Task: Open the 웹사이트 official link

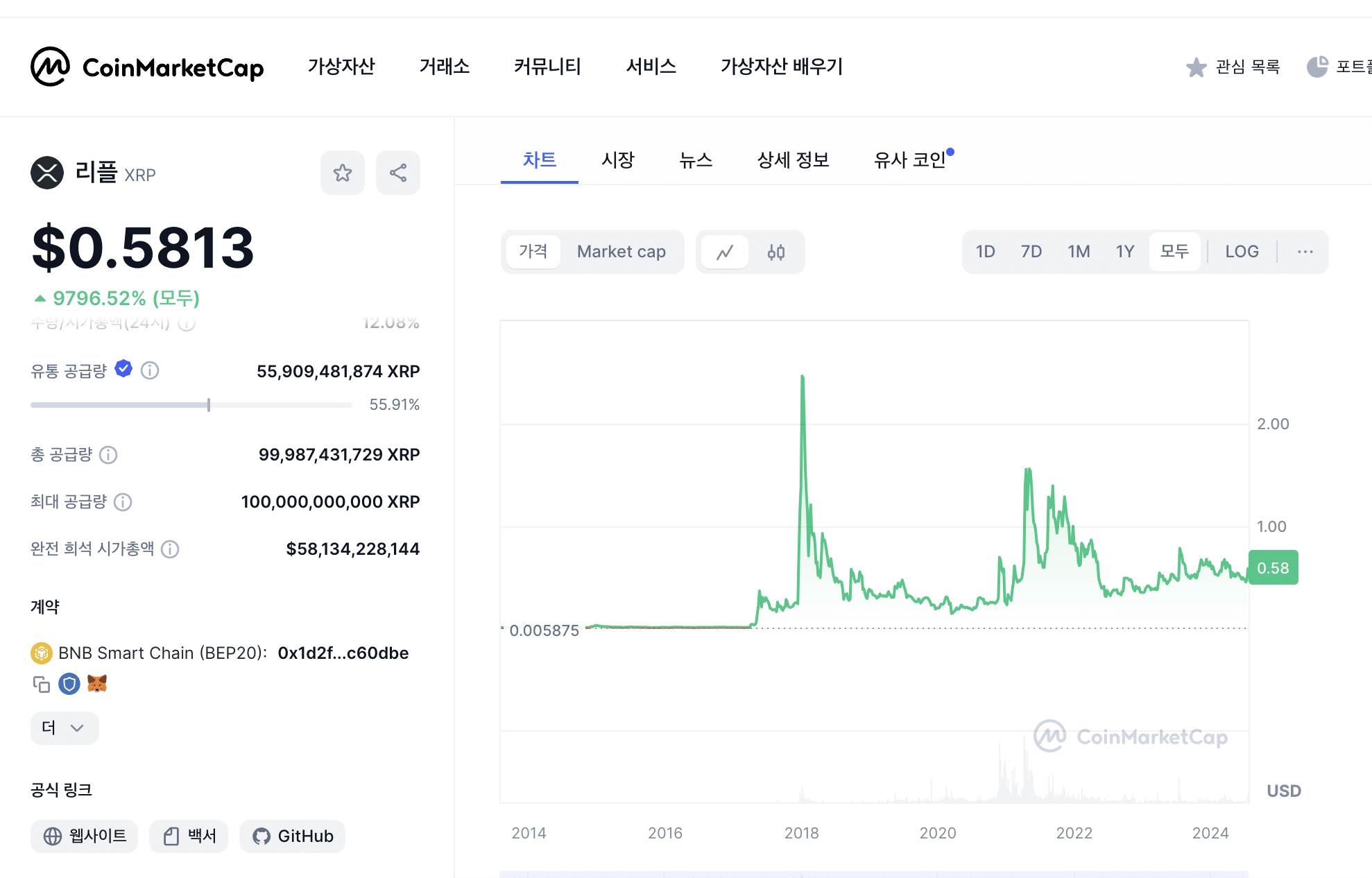Action: coord(84,836)
